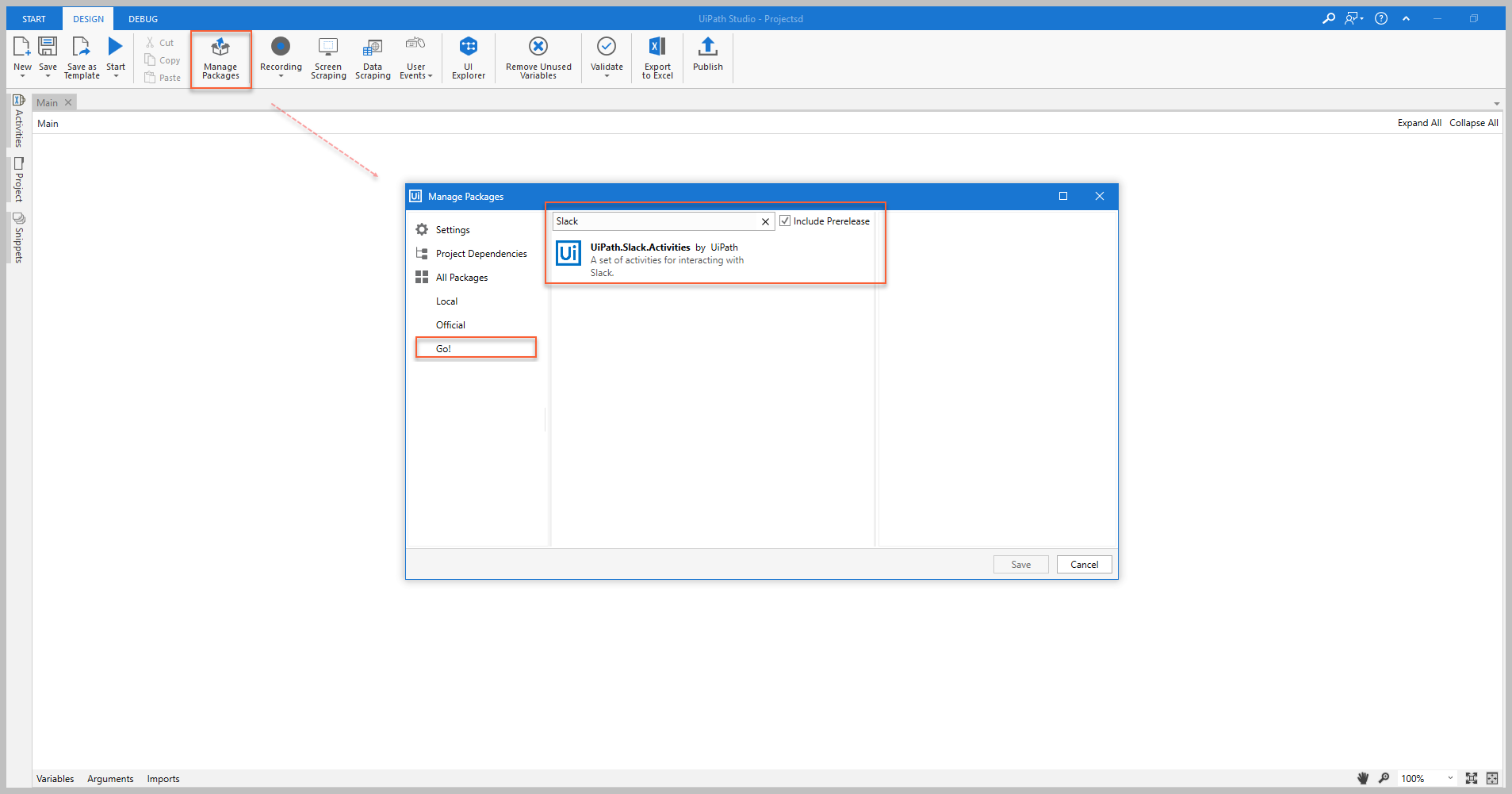Viewport: 1512px width, 794px height.
Task: Click Expand All link
Action: point(1419,123)
